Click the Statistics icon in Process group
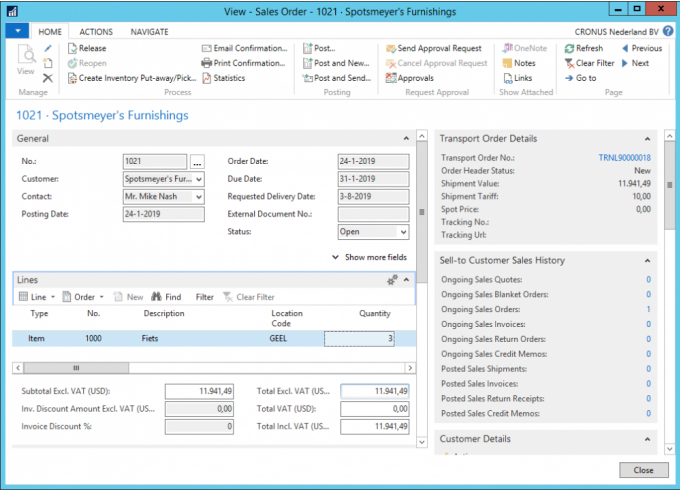Image resolution: width=680 pixels, height=490 pixels. pos(206,78)
